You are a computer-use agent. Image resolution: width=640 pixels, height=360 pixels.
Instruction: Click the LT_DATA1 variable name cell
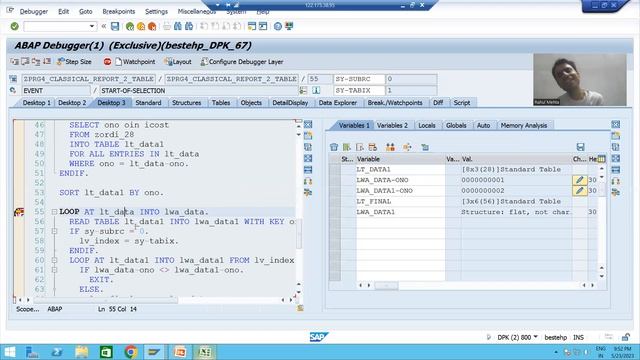pos(400,169)
